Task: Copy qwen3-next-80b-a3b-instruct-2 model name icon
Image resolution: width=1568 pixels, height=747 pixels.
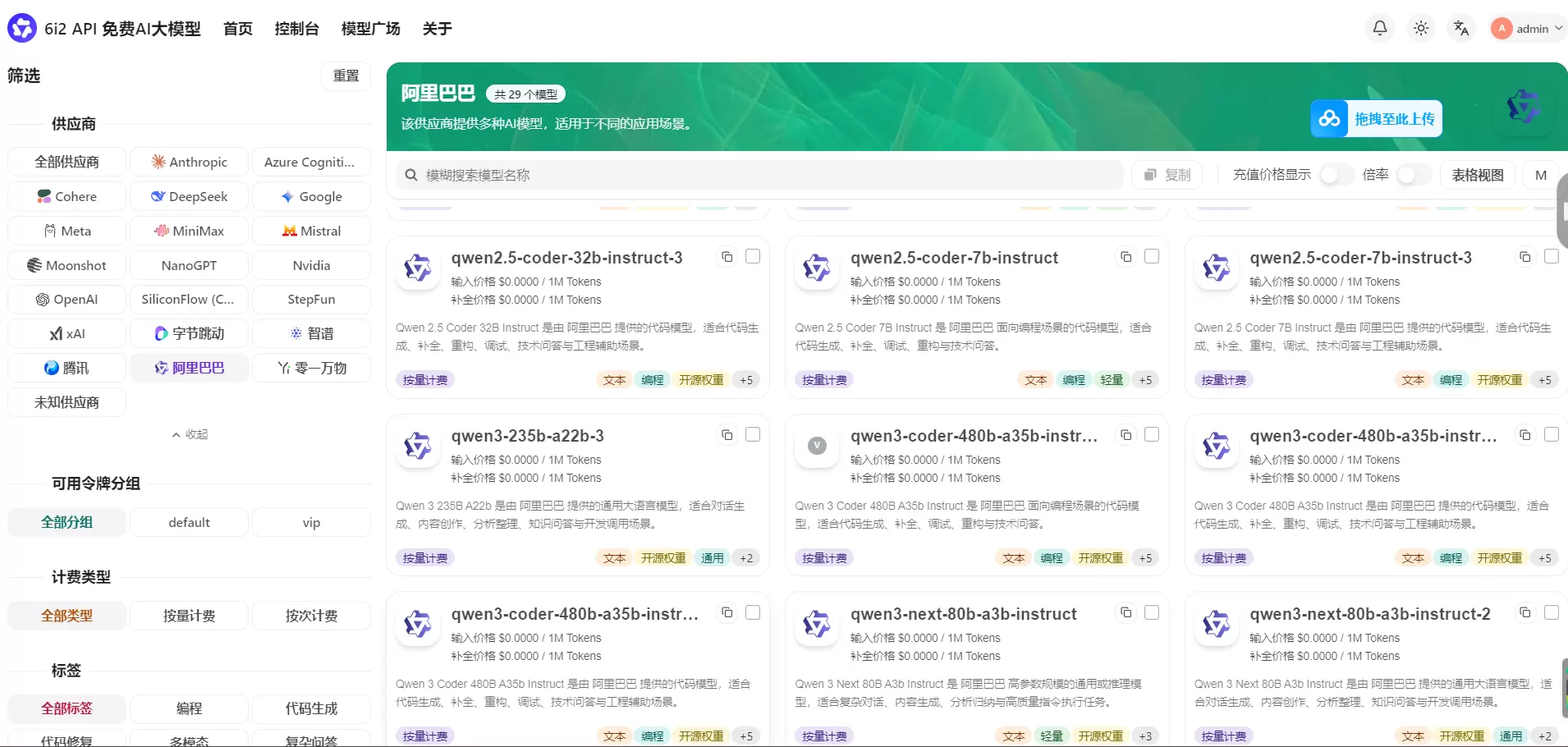Action: tap(1524, 613)
